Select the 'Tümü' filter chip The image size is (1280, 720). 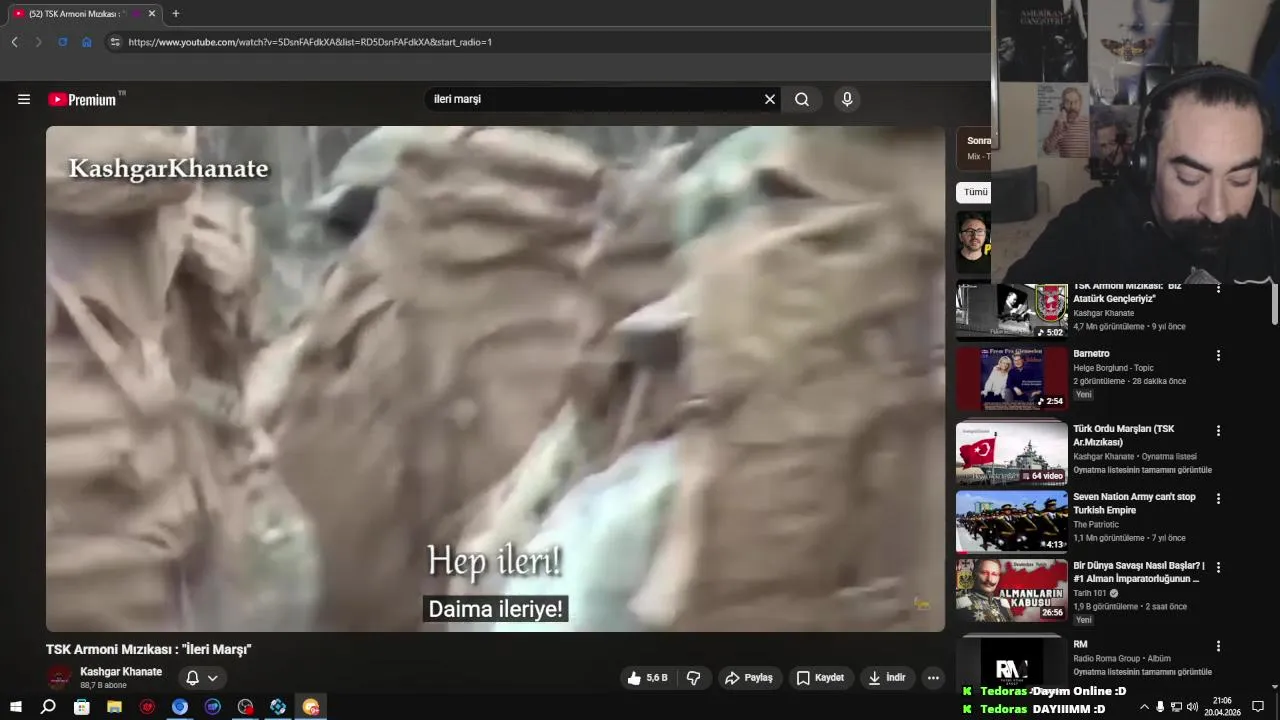pyautogui.click(x=975, y=192)
